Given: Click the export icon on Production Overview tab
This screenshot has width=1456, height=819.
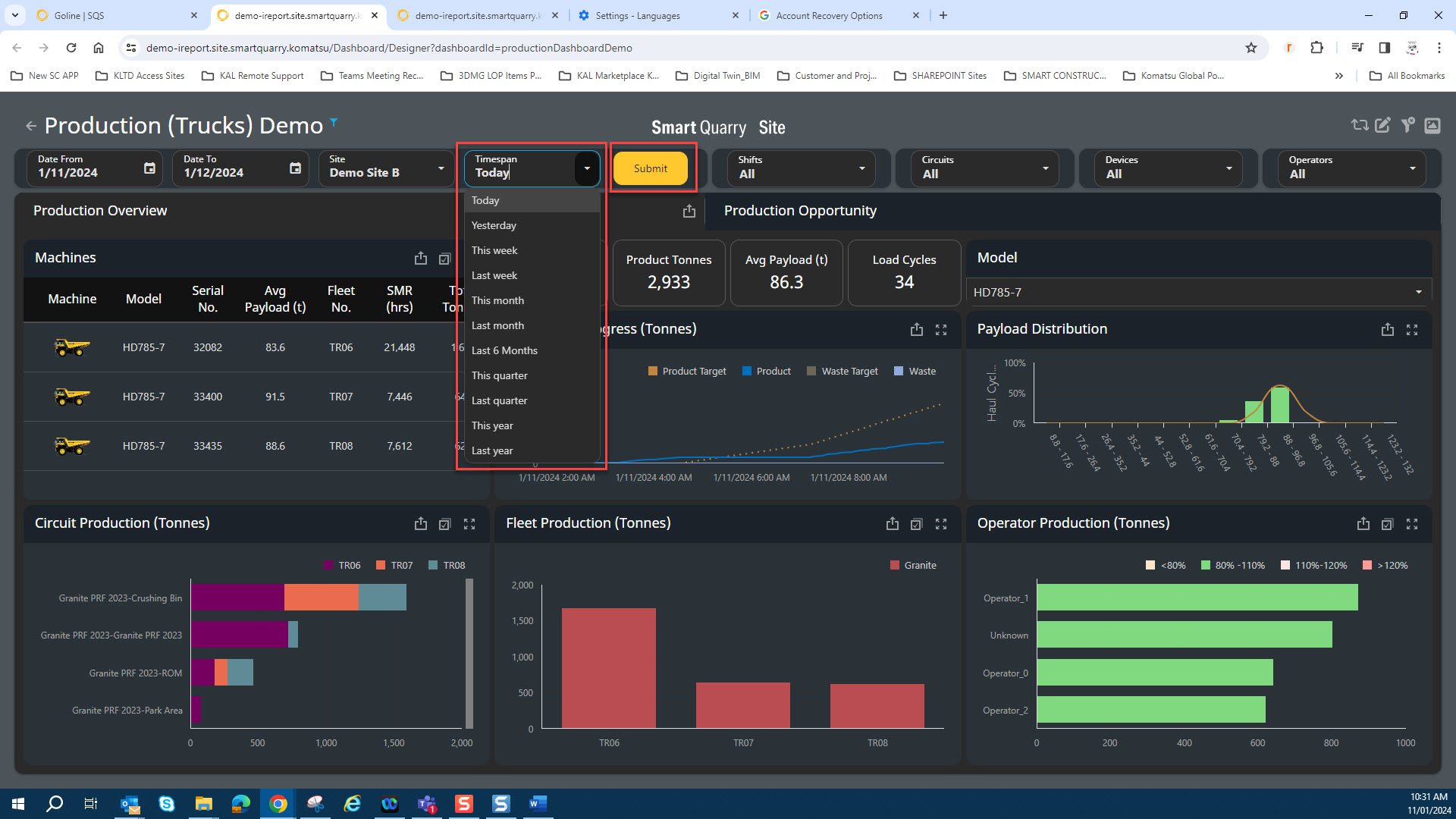Looking at the screenshot, I should pyautogui.click(x=689, y=211).
